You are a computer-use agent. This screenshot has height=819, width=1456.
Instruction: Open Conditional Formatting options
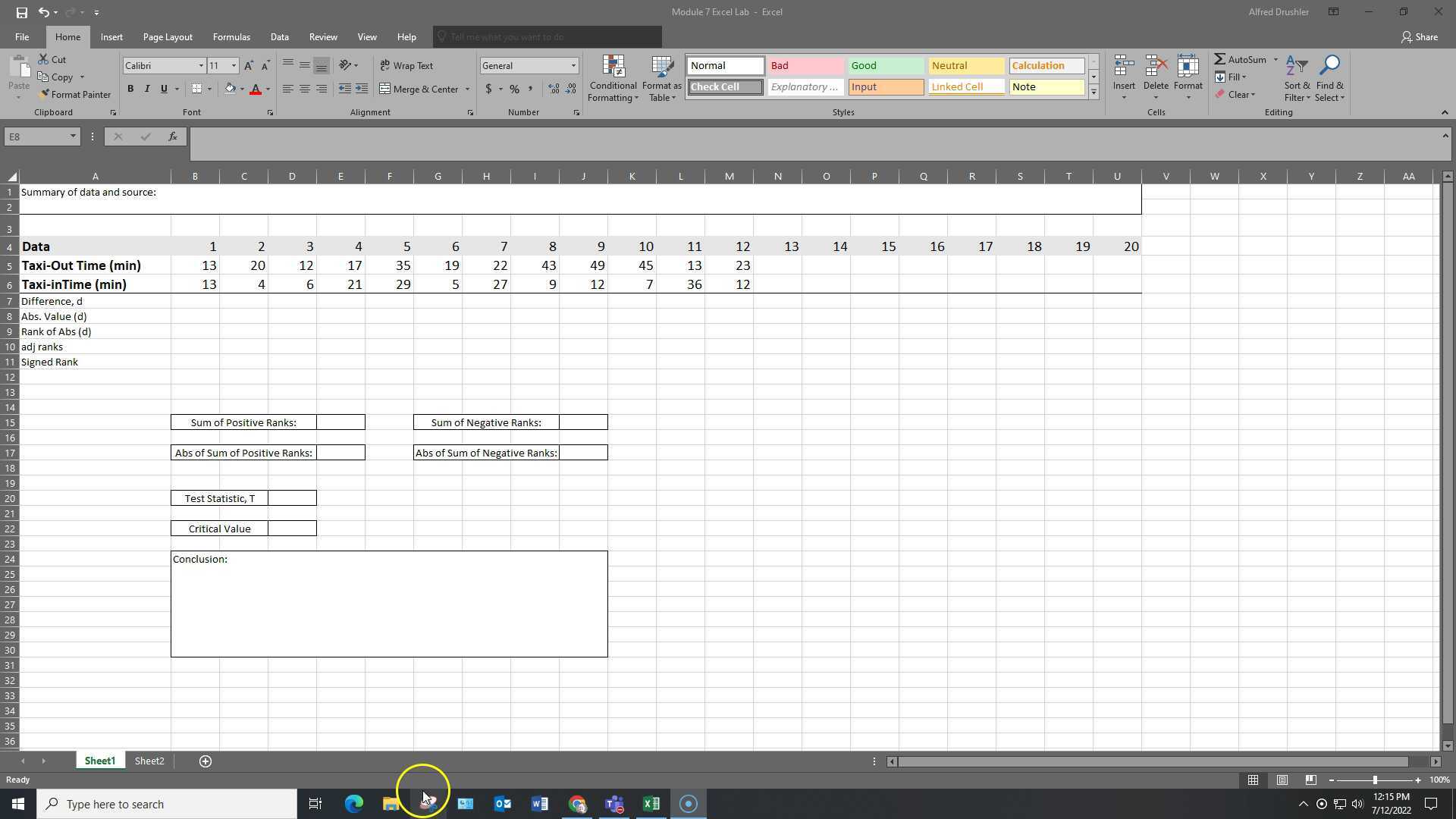click(x=613, y=79)
